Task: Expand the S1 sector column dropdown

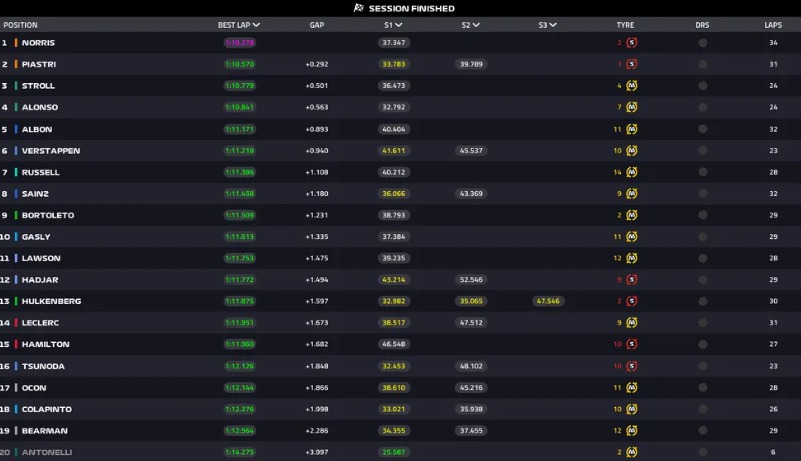Action: 402,25
